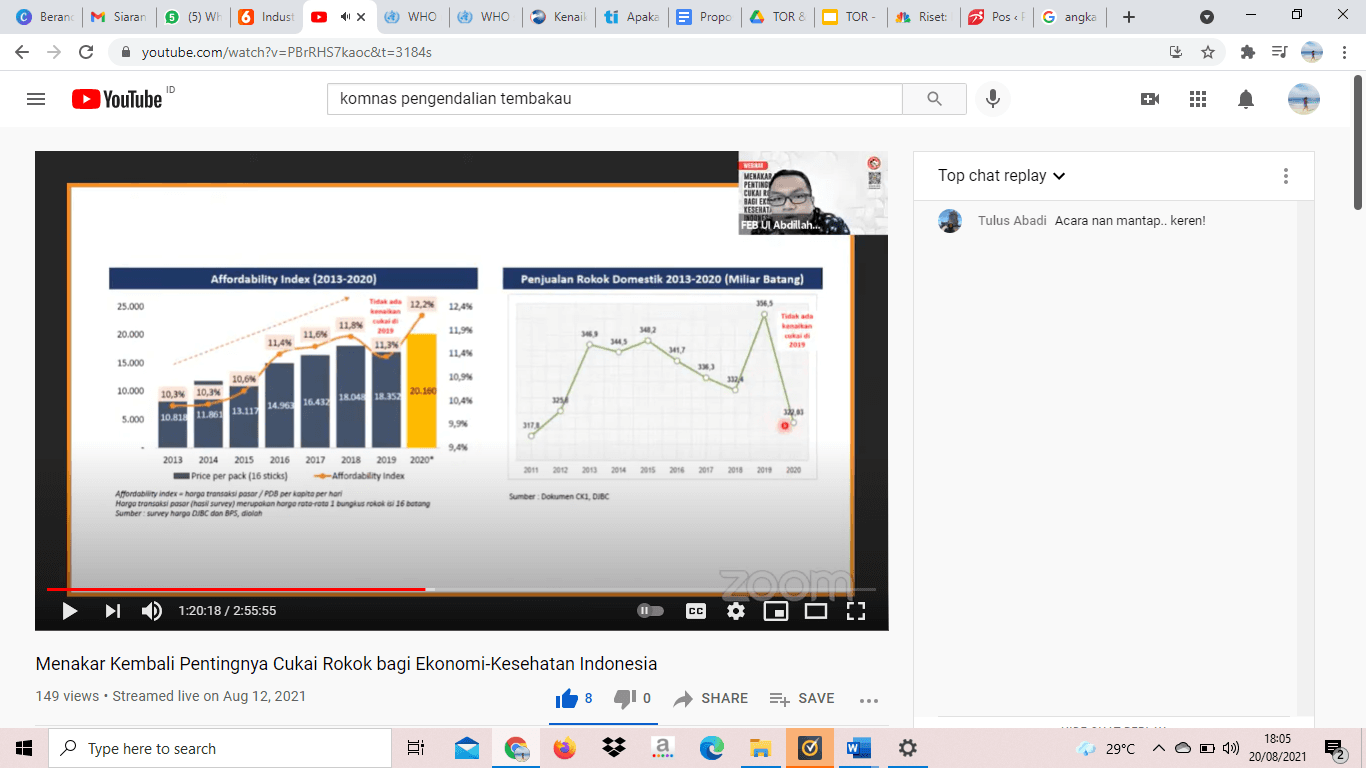Screen dimensions: 1366x768
Task: Open the Create video camera icon
Action: point(1150,99)
